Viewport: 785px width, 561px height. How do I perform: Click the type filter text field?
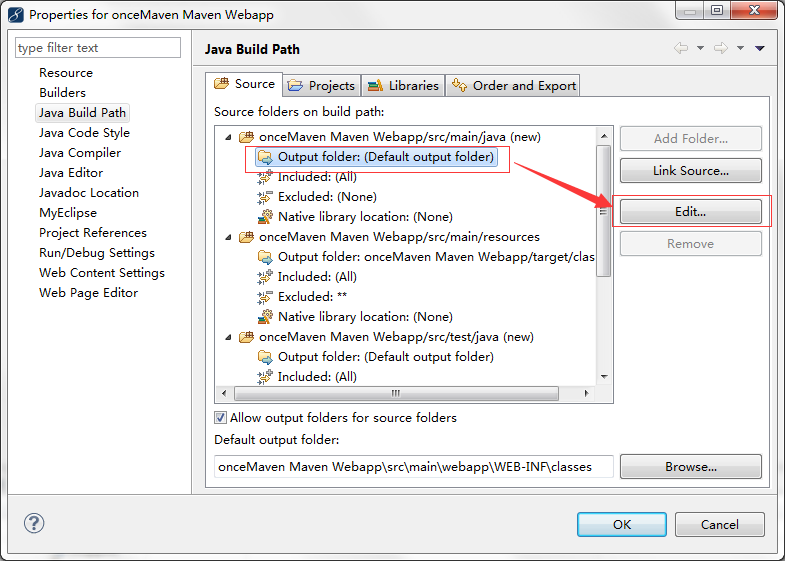[98, 48]
